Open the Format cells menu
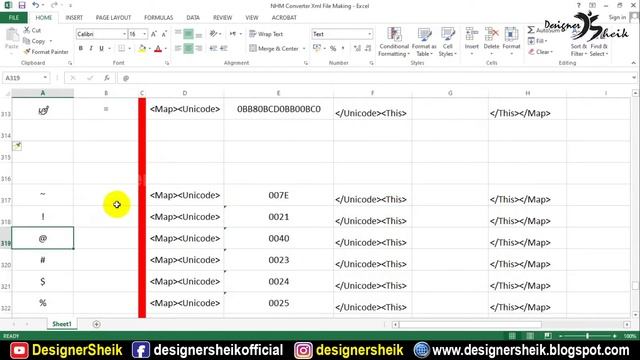Image resolution: width=640 pixels, height=360 pixels. [x=511, y=42]
